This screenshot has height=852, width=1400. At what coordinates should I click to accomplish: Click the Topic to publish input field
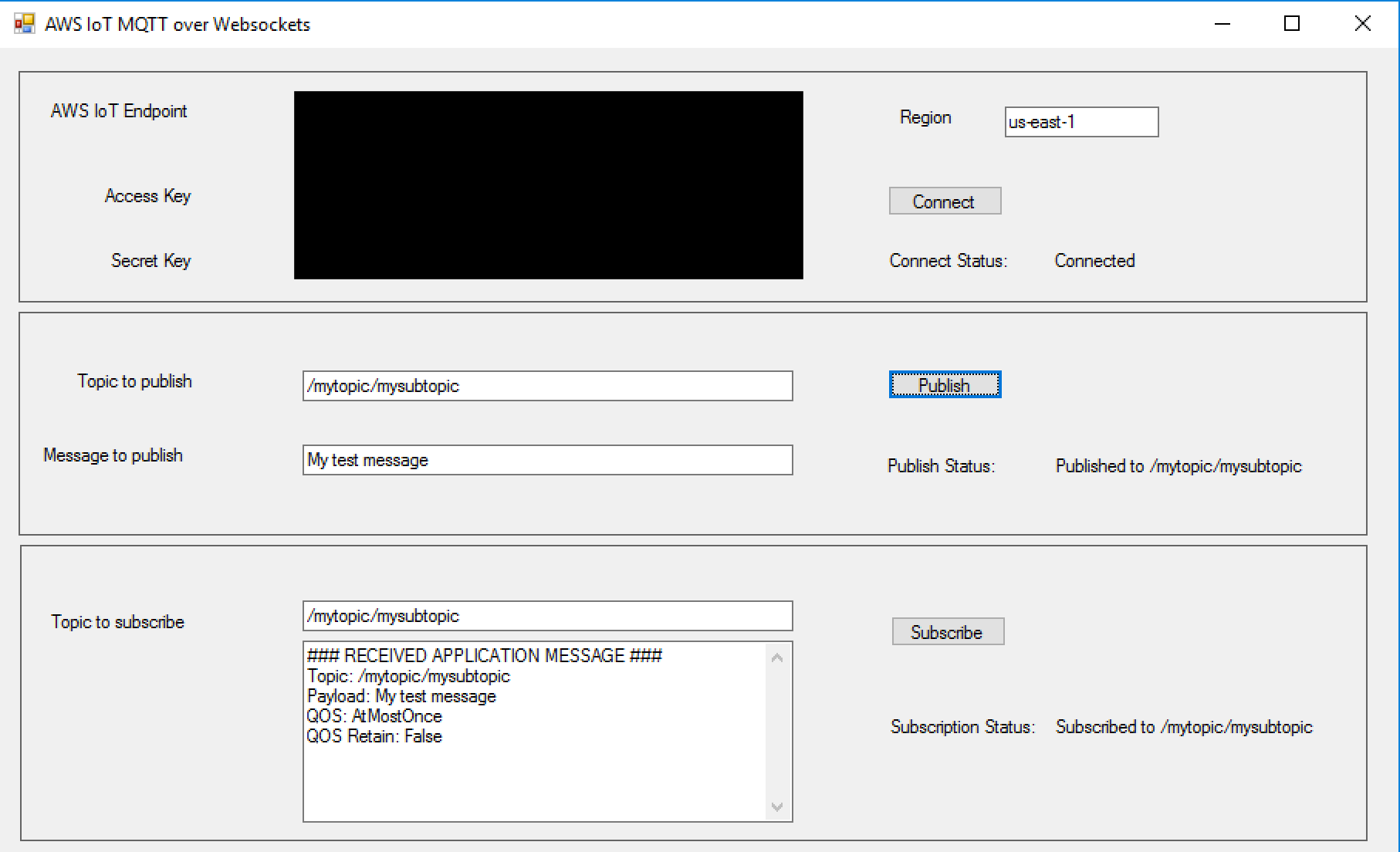pyautogui.click(x=547, y=386)
